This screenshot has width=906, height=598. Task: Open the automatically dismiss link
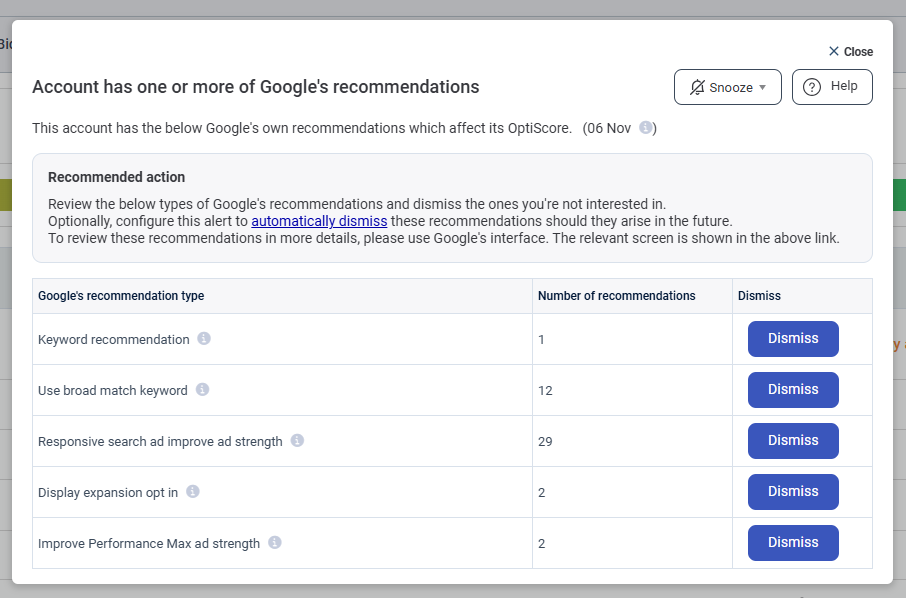(x=319, y=221)
